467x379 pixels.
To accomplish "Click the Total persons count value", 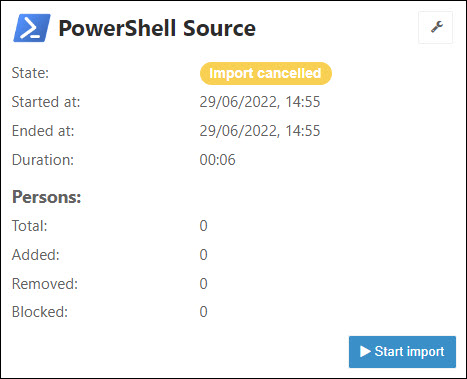I will click(x=203, y=226).
